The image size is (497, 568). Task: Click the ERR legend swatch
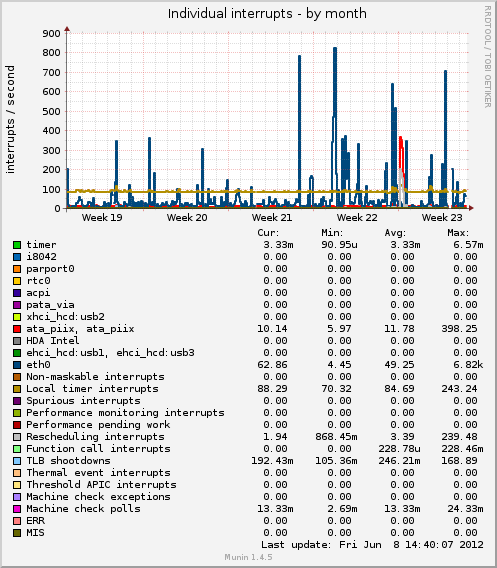[x=17, y=521]
